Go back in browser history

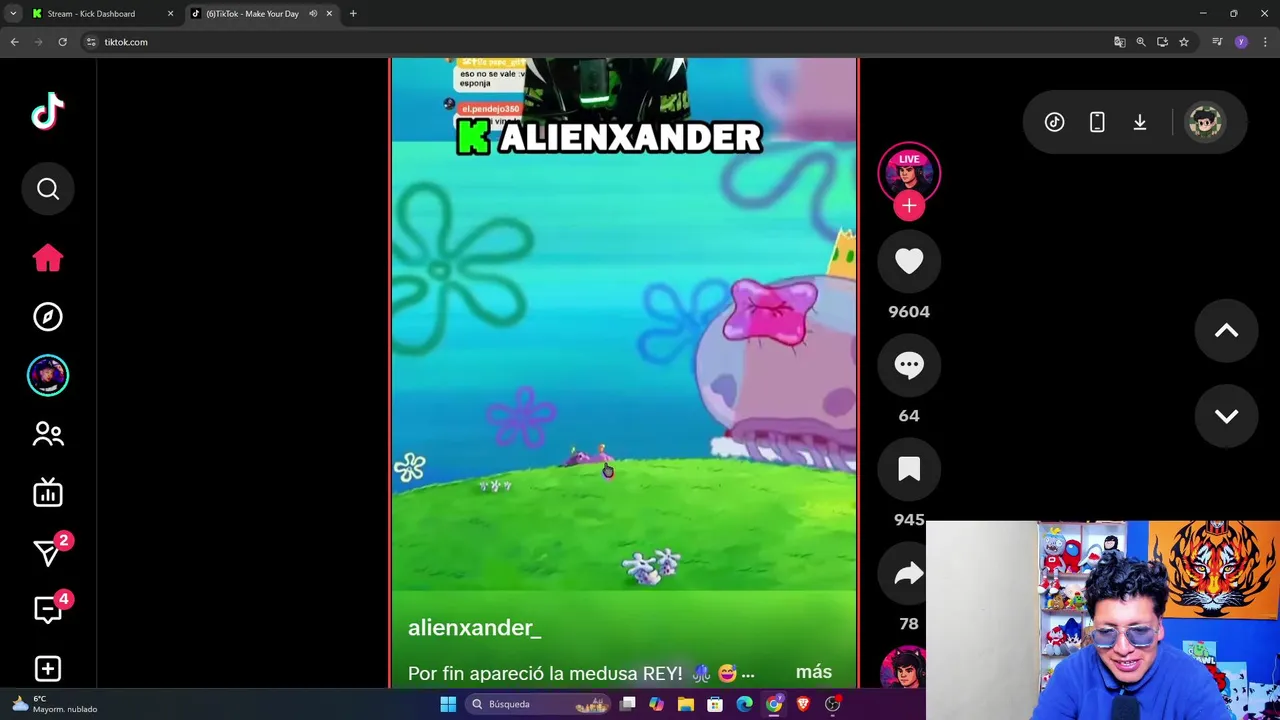tap(14, 42)
